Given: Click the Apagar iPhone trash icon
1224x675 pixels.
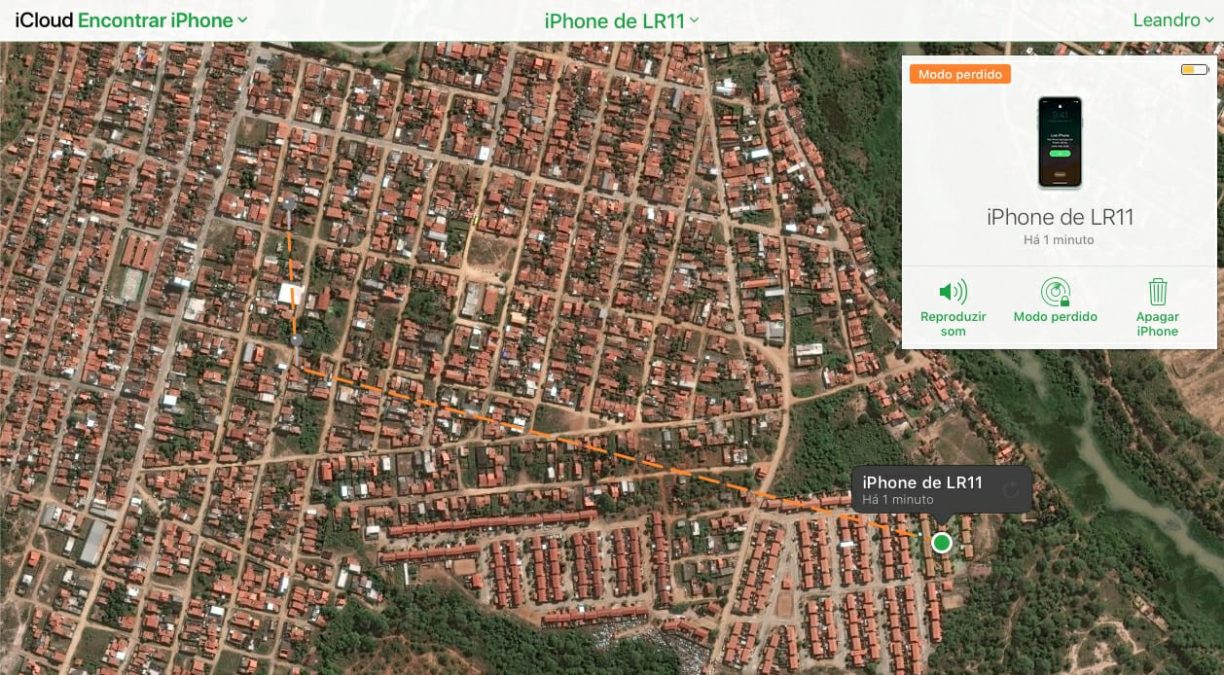Looking at the screenshot, I should tap(1157, 292).
